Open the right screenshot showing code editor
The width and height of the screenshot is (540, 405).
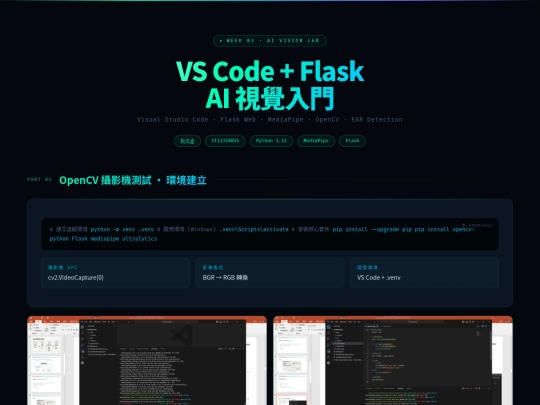pos(393,361)
